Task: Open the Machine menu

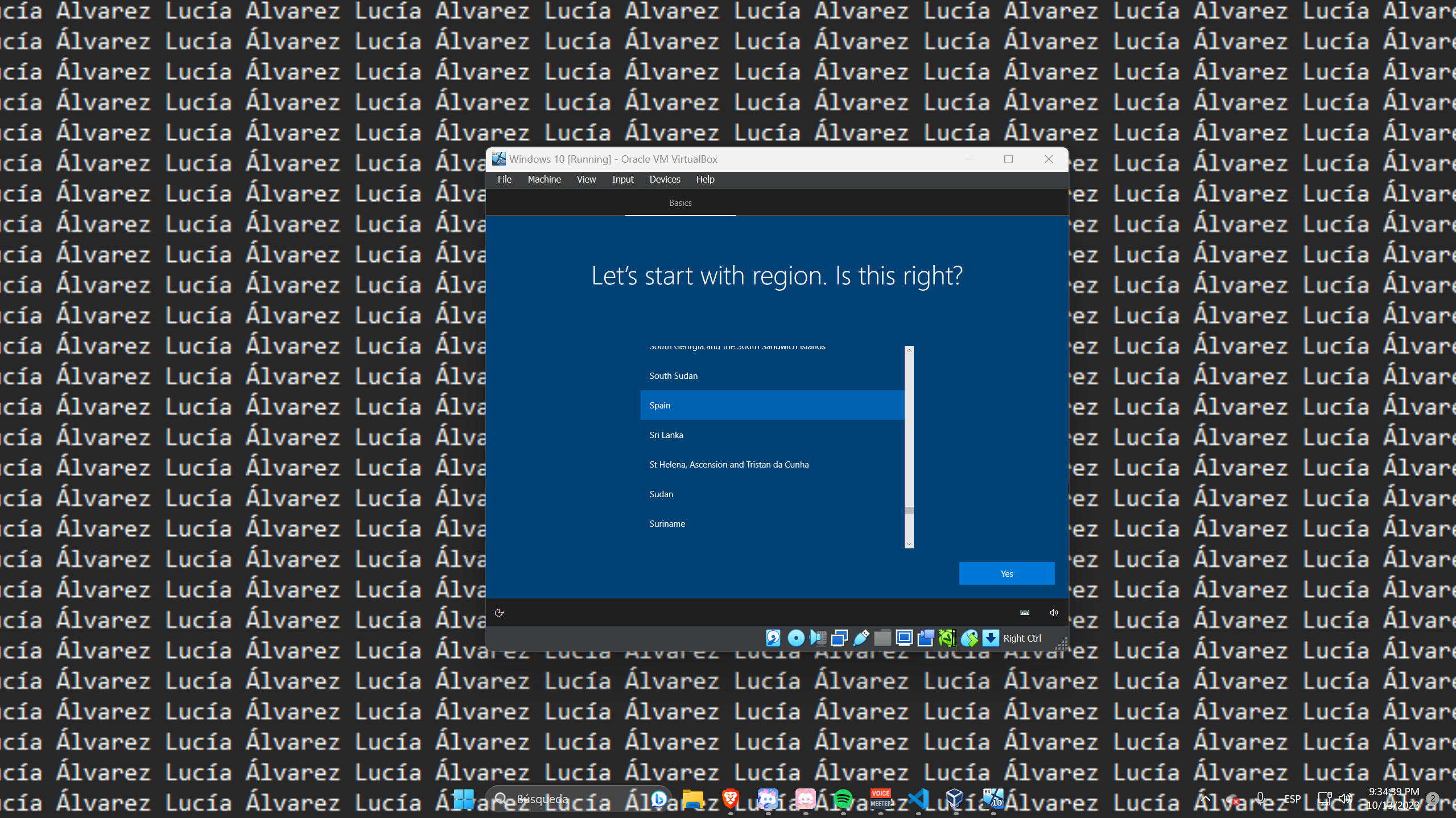Action: coord(544,179)
